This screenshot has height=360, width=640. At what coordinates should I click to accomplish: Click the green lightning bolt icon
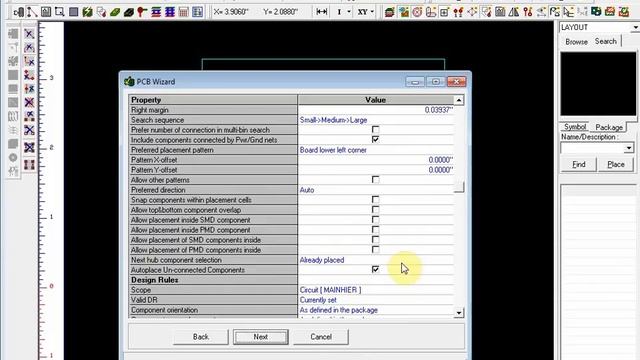click(87, 12)
